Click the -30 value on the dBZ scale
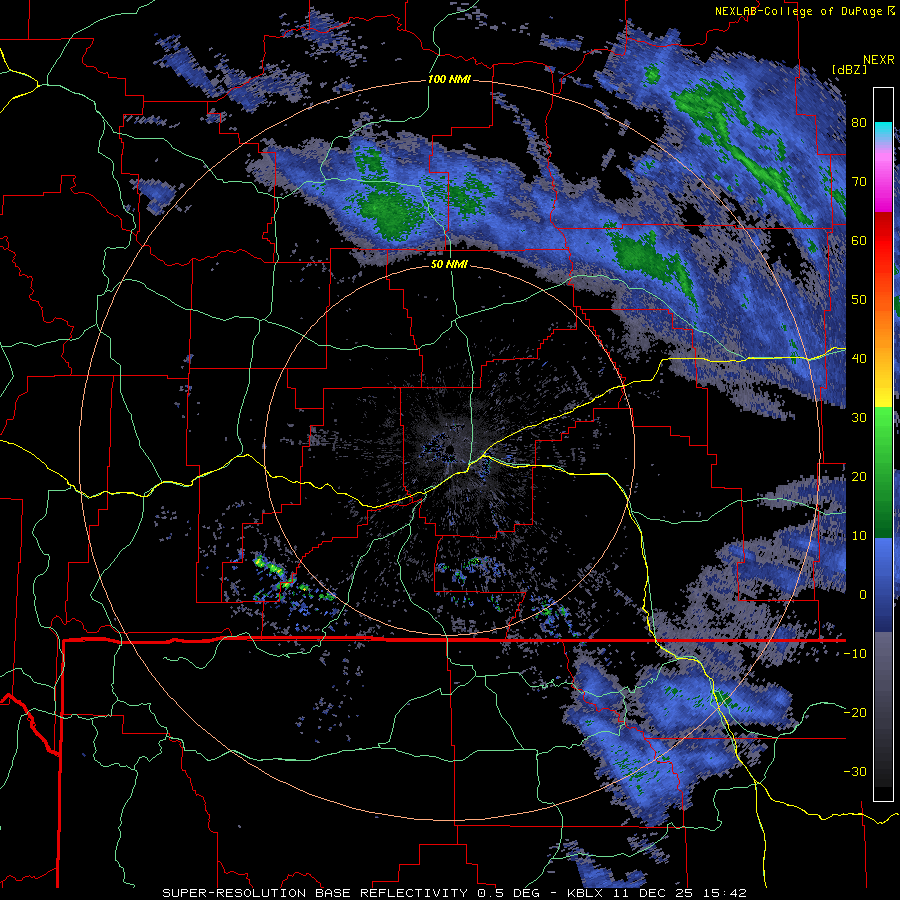900x900 pixels. point(855,772)
